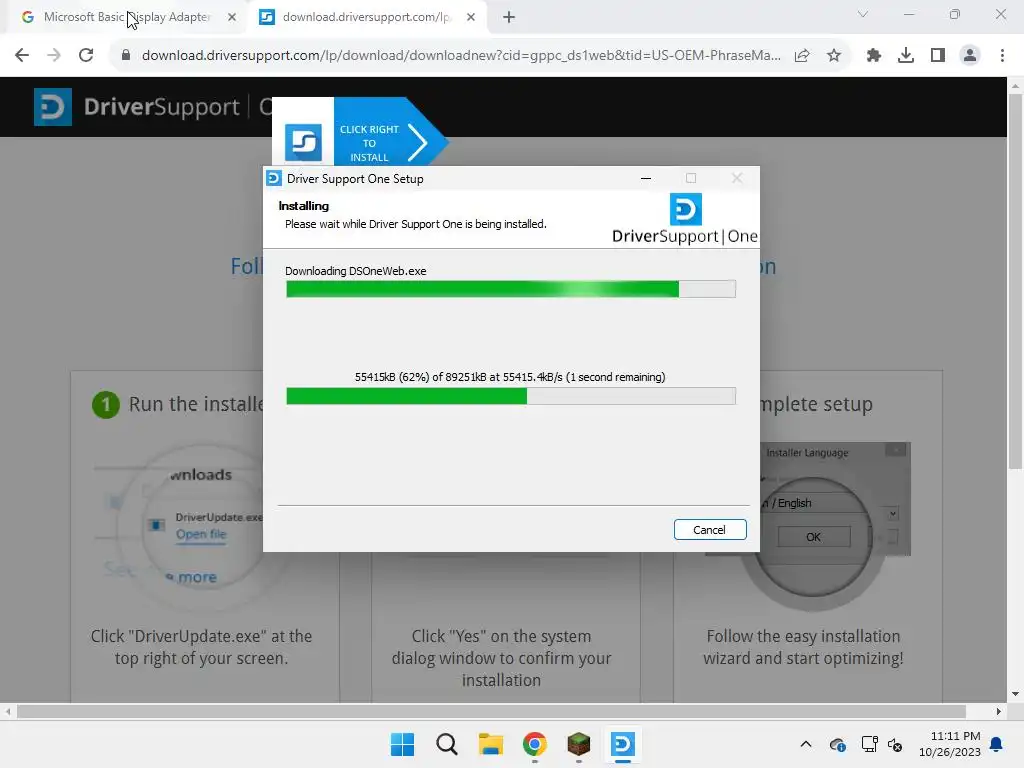Screen dimensions: 1024x768
Task: Cancel the Driver Support One installation
Action: (710, 530)
